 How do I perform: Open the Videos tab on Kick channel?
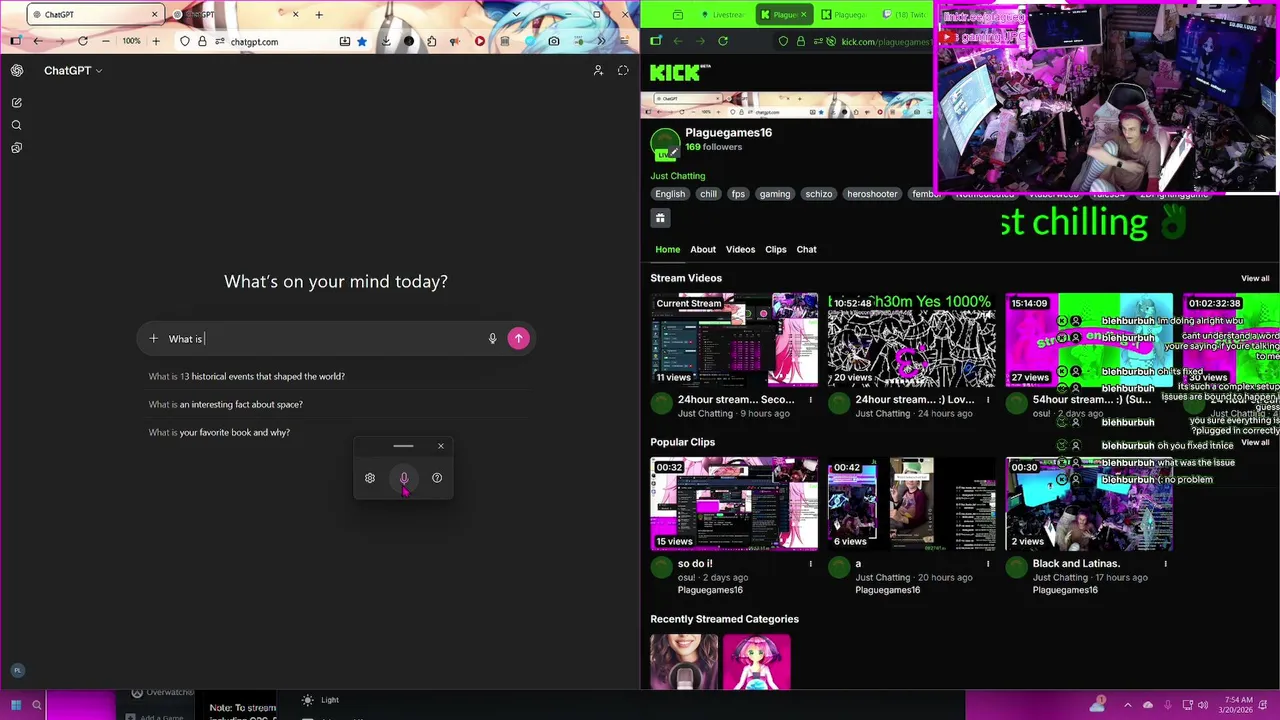click(740, 249)
